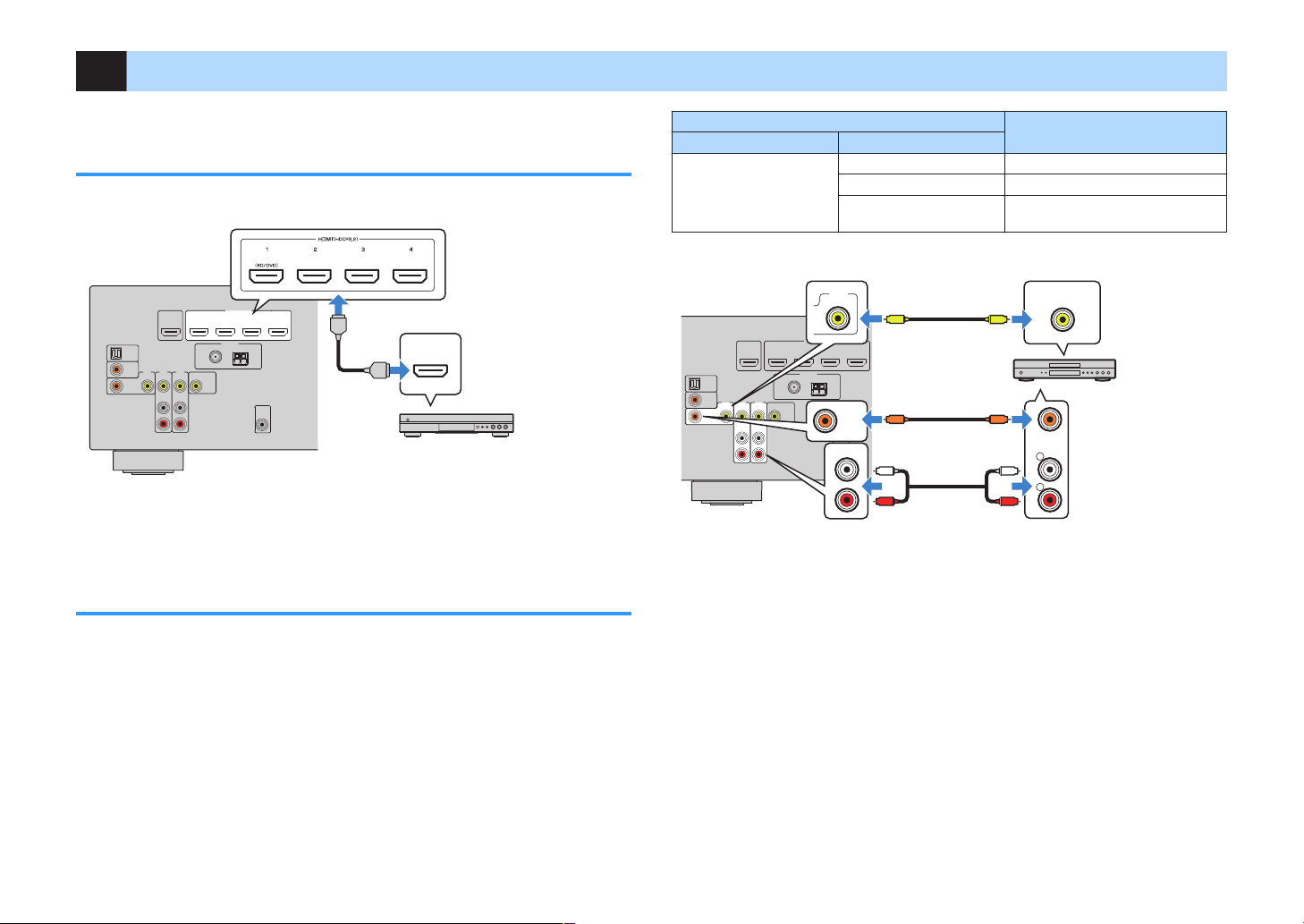
Task: Select the lone round jack at the left receiver's lower right
Action: (262, 426)
